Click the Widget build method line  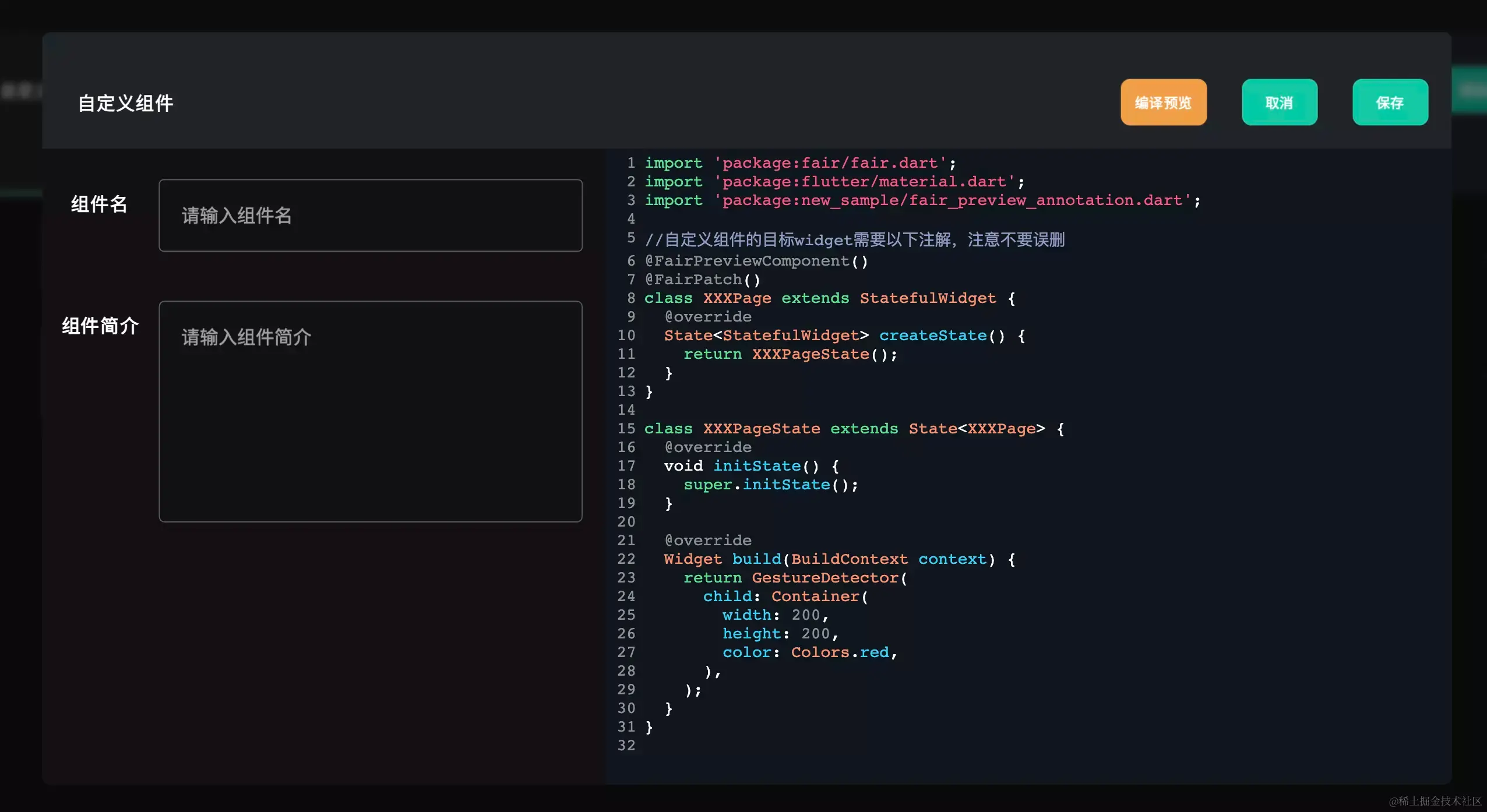click(x=839, y=559)
